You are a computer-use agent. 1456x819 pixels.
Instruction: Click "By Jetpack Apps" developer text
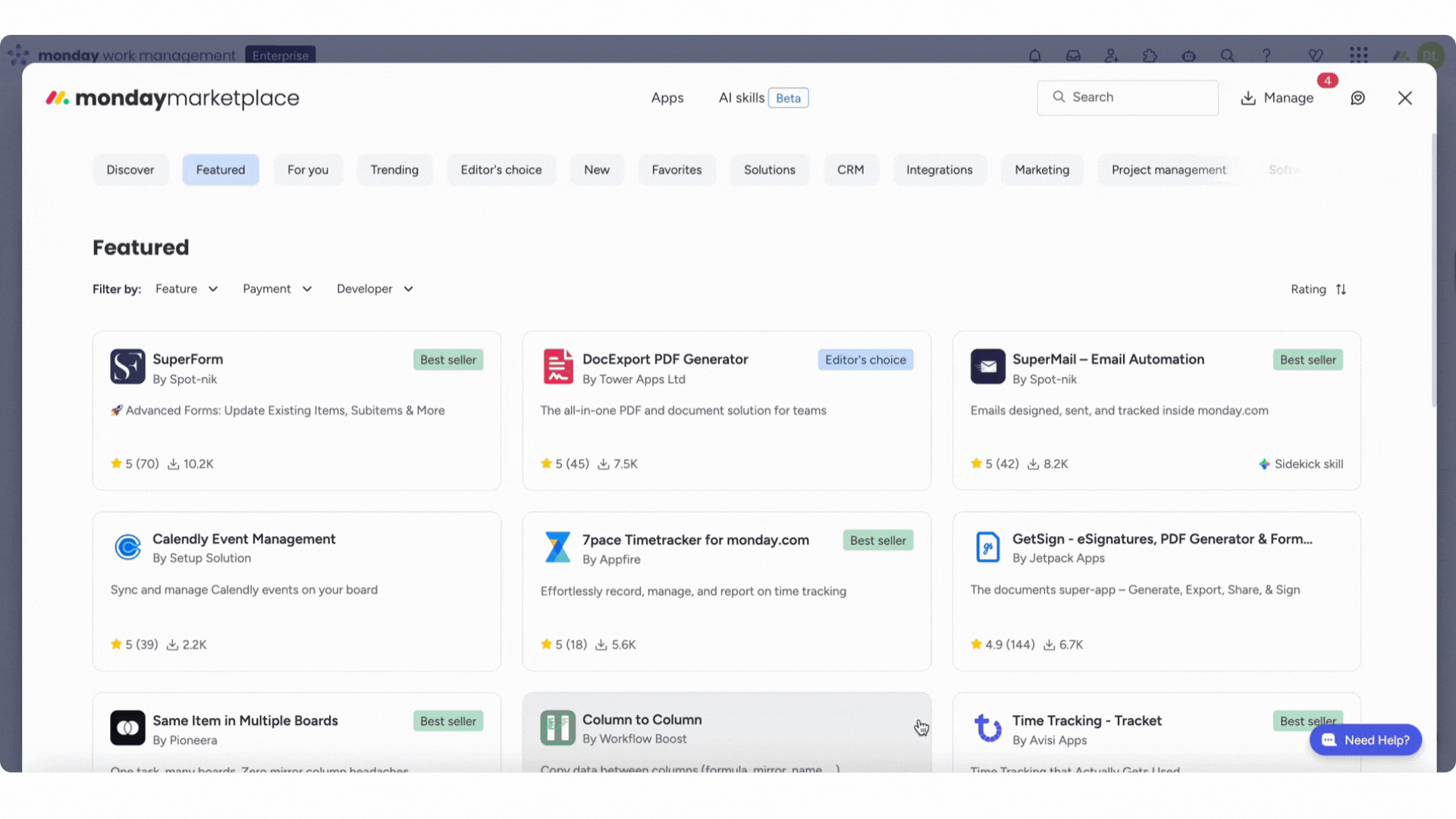(x=1059, y=558)
